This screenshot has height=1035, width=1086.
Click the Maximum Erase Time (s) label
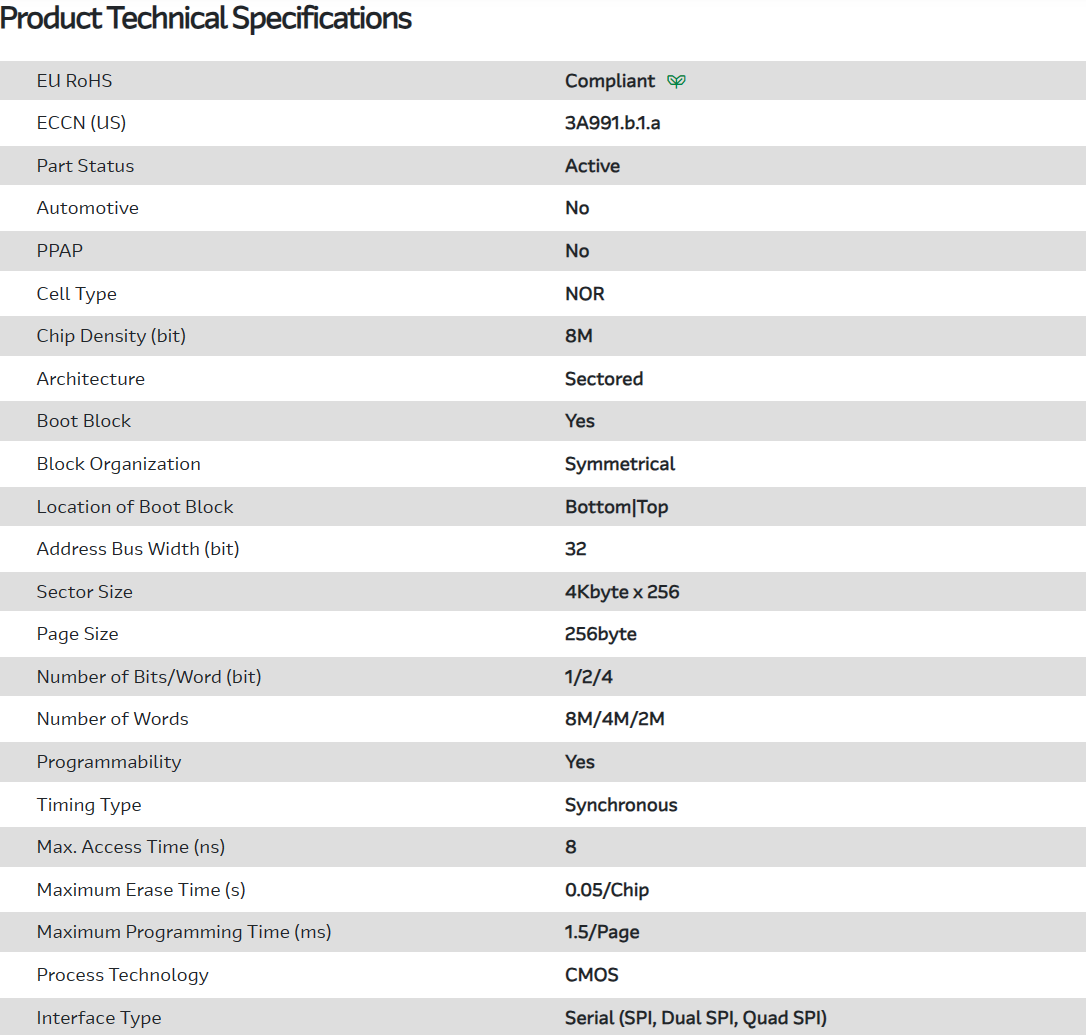point(141,890)
